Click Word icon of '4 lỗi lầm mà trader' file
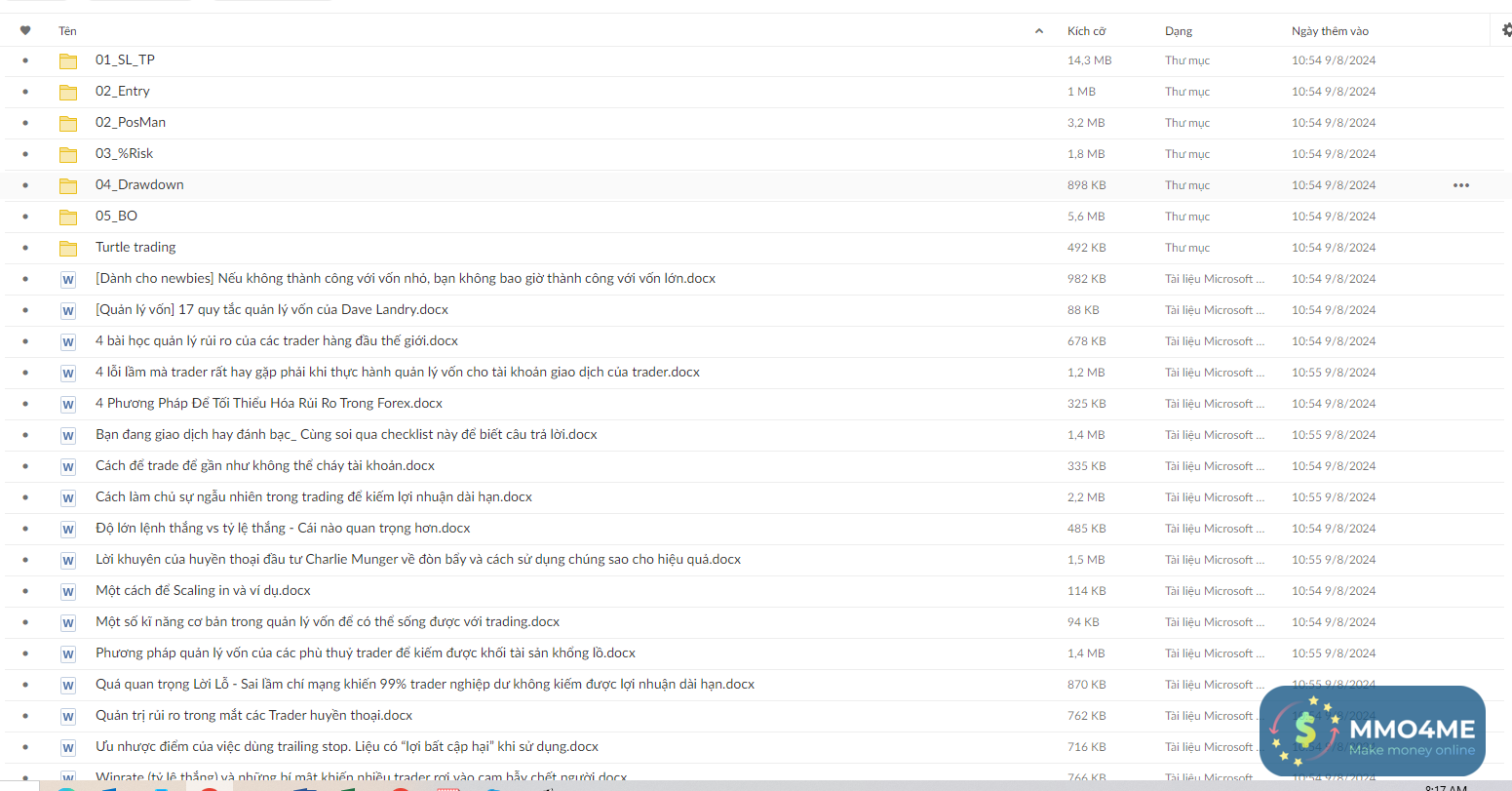The width and height of the screenshot is (1512, 791). (x=68, y=374)
